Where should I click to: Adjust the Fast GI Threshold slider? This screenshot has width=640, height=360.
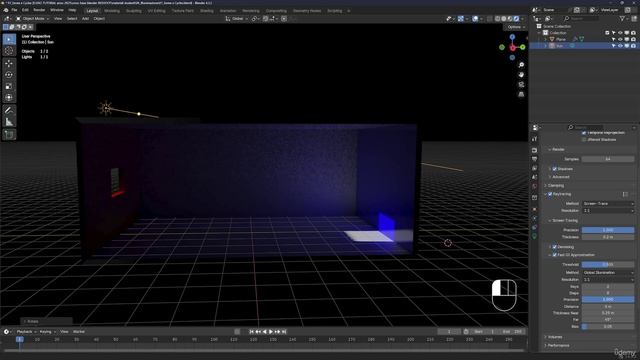click(608, 265)
